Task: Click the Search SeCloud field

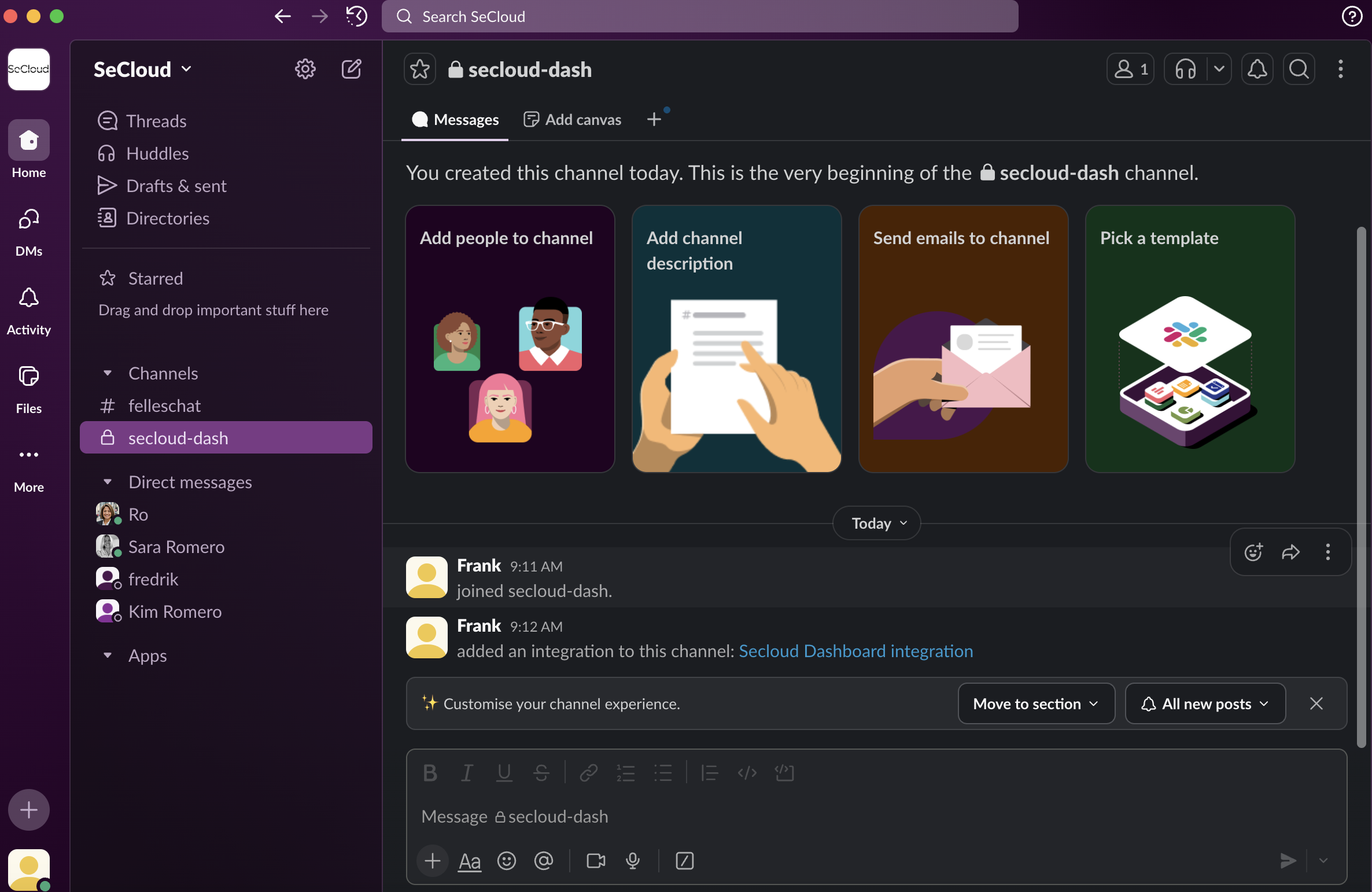Action: coord(700,16)
